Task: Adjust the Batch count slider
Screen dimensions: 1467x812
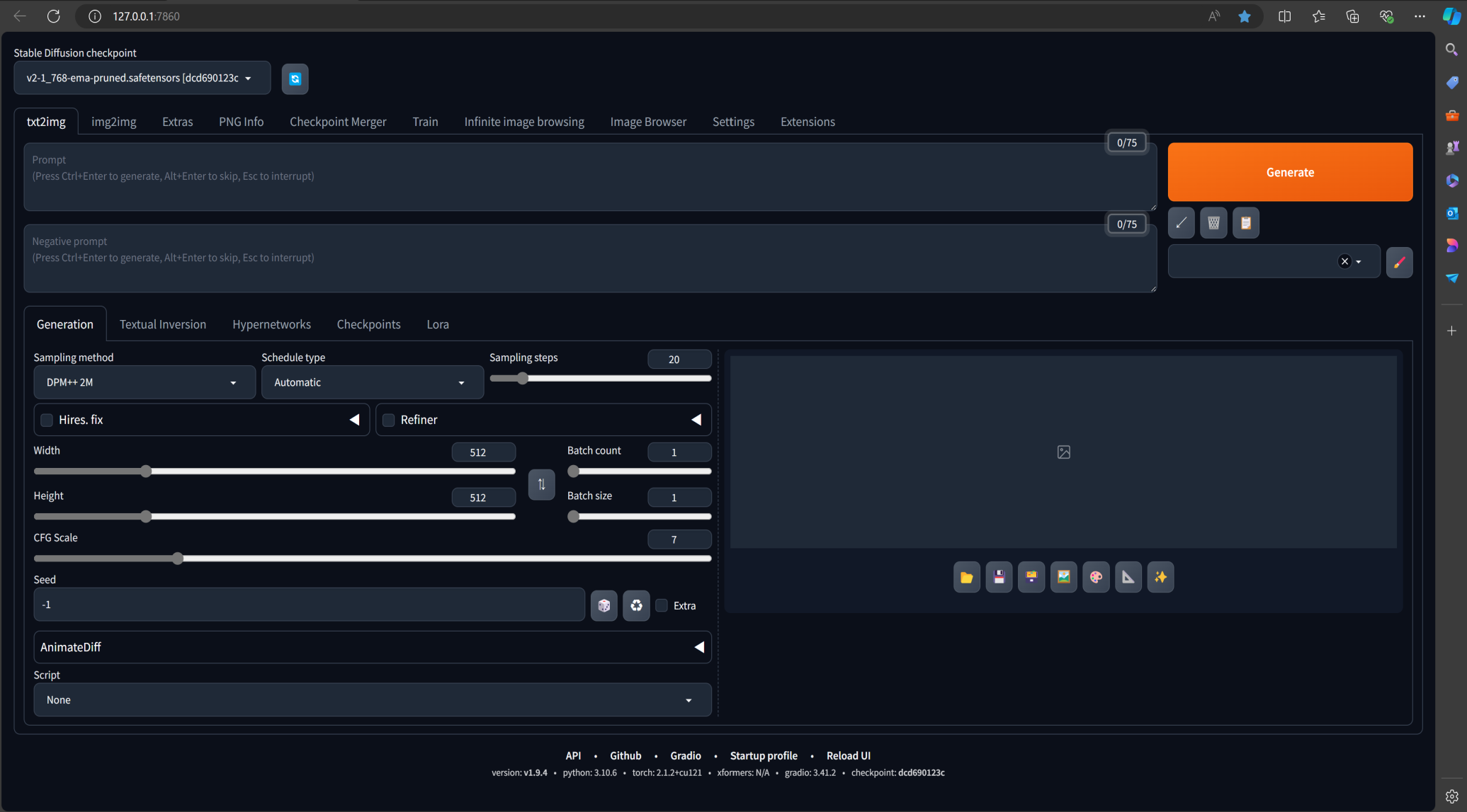Action: (x=639, y=471)
